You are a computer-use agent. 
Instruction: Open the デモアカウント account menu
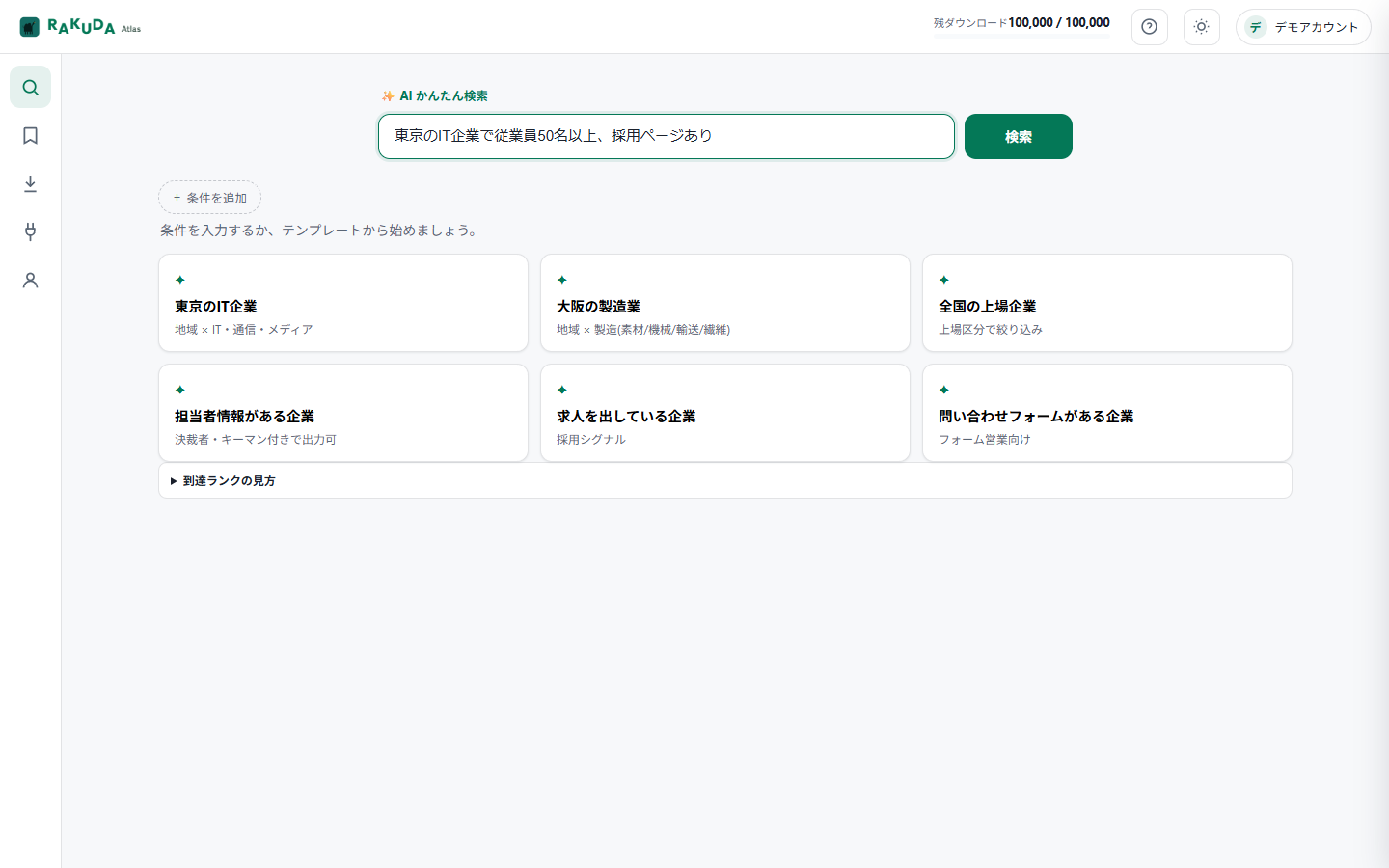click(1303, 27)
